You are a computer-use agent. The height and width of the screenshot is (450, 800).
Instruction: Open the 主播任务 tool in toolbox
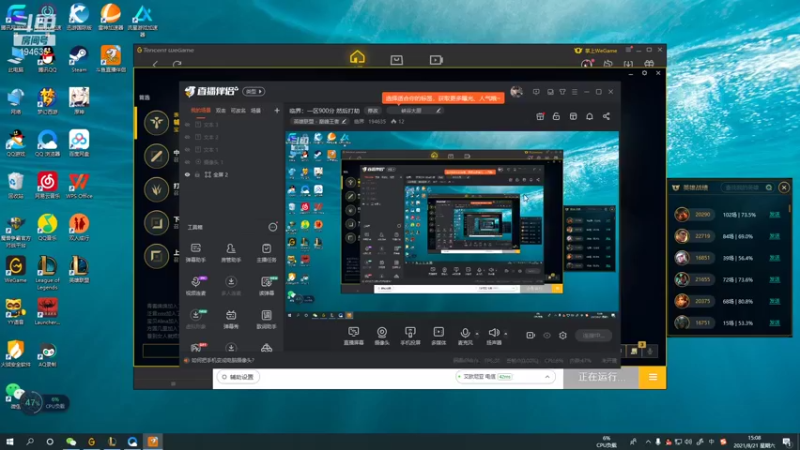coord(266,253)
